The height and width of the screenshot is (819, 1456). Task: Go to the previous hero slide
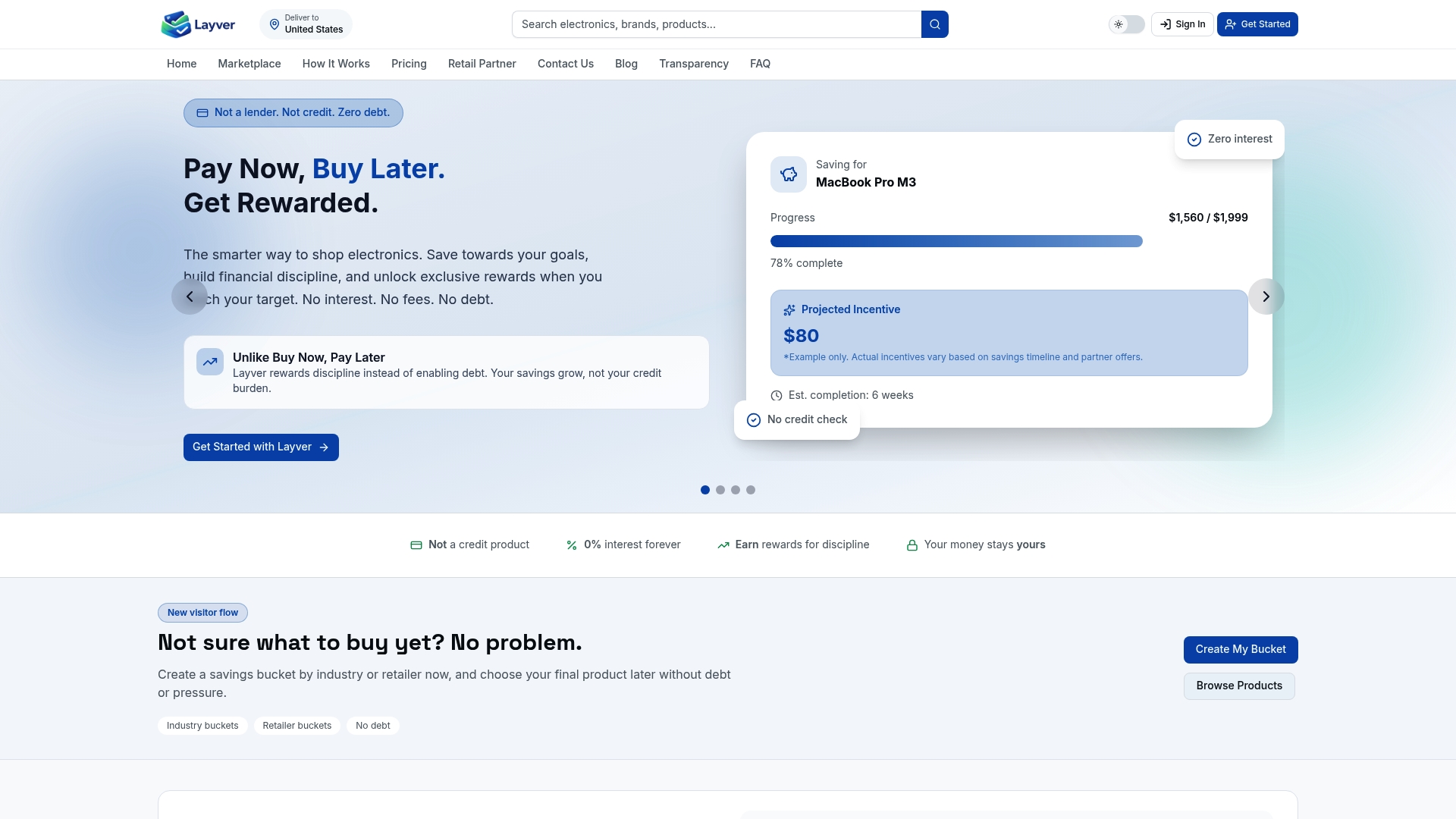190,297
